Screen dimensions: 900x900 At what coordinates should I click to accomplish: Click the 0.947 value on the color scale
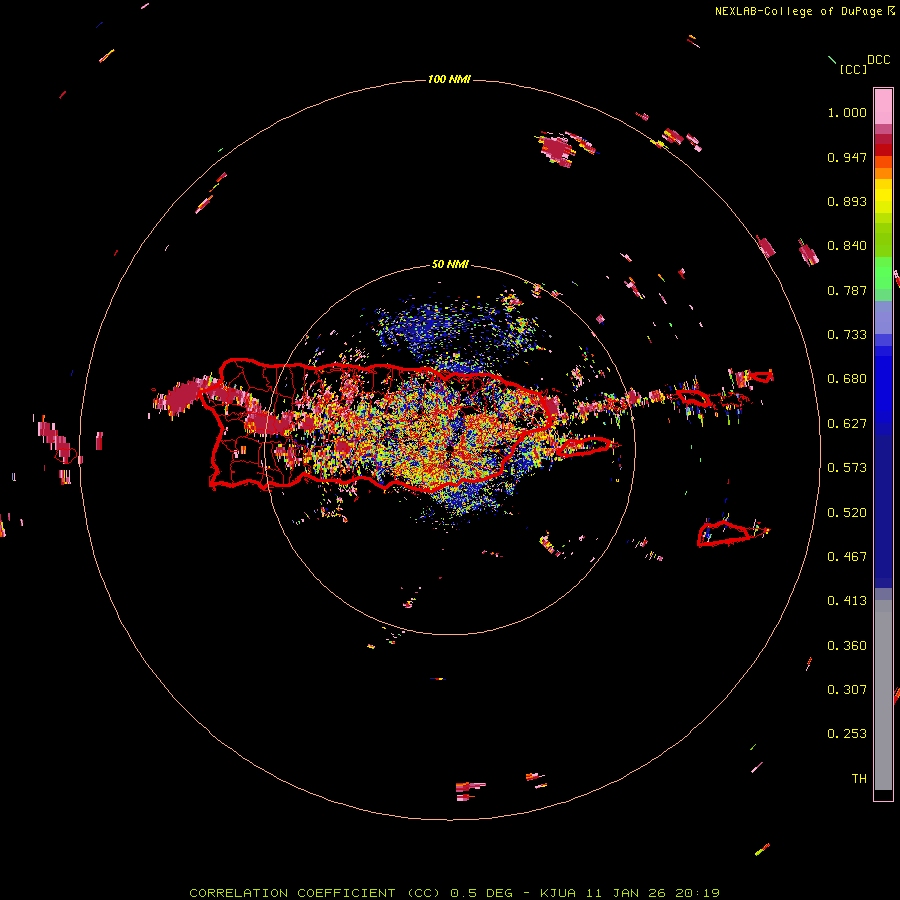click(x=847, y=157)
